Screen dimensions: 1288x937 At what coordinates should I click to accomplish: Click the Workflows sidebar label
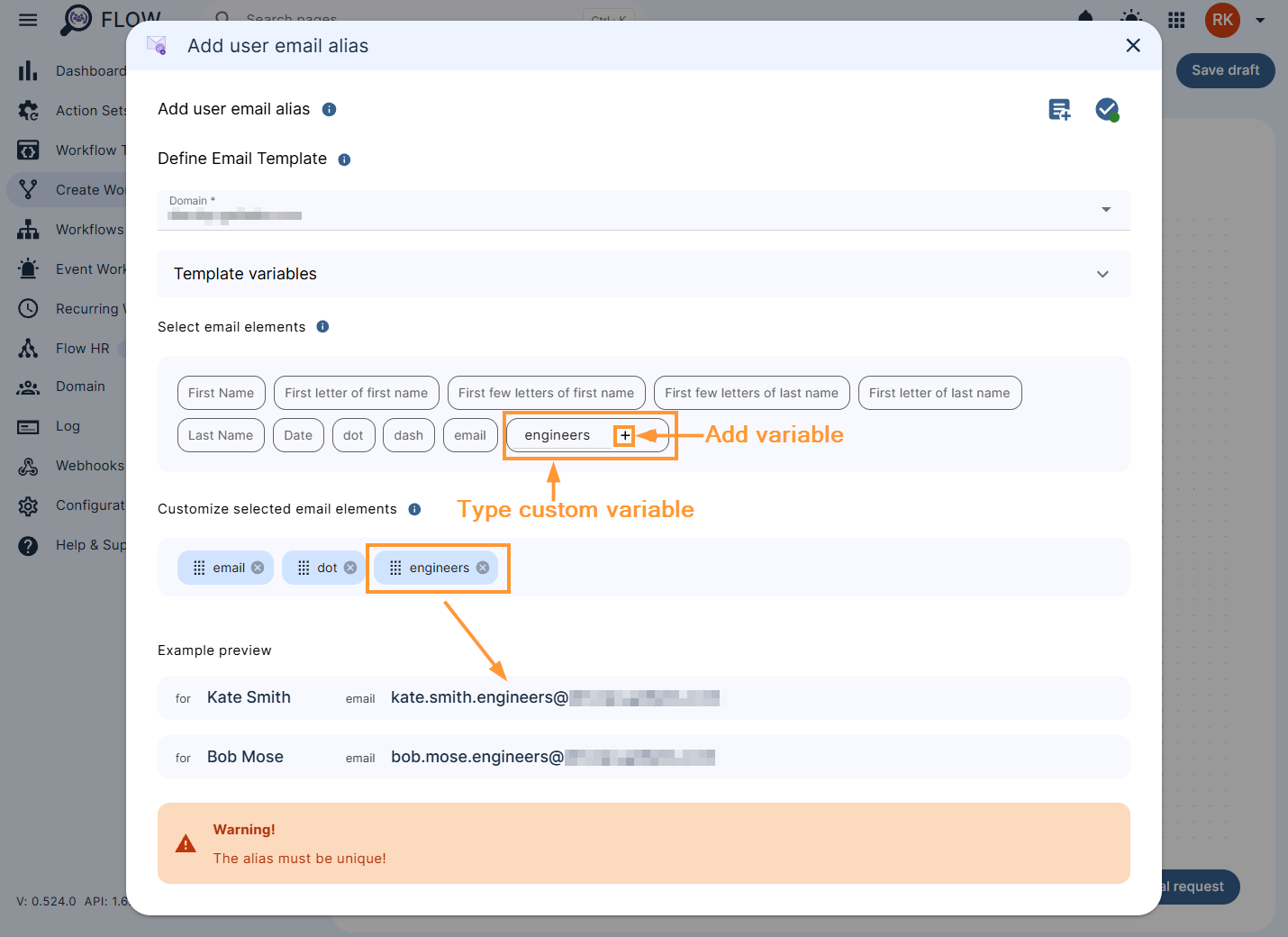point(90,229)
